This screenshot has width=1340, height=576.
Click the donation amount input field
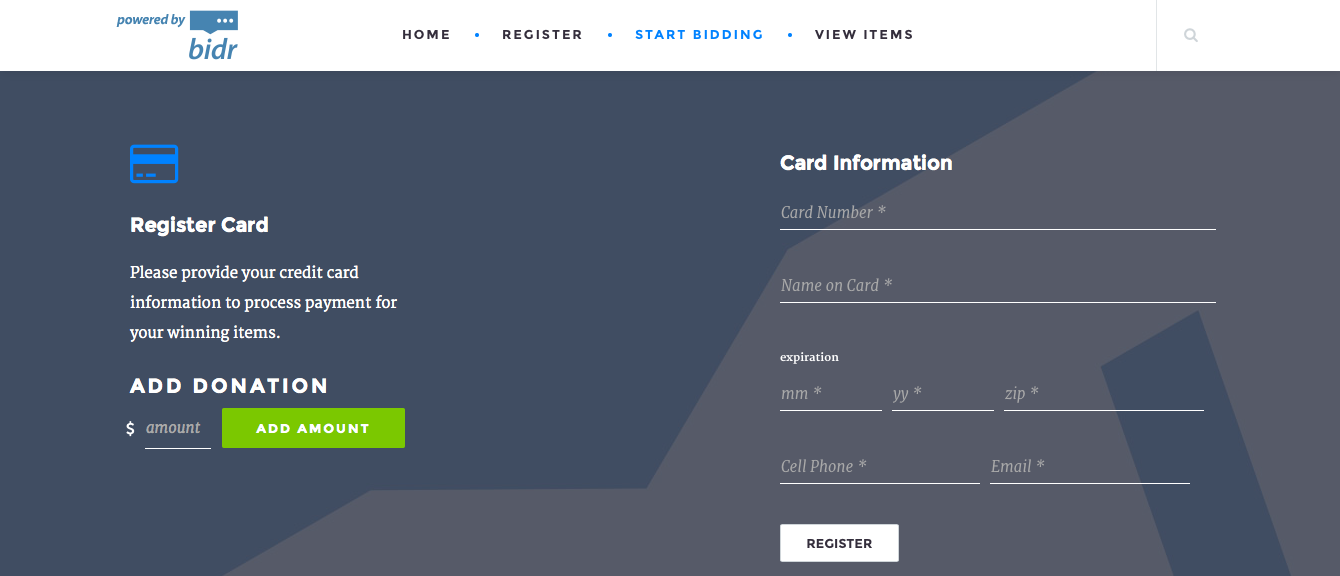click(178, 428)
